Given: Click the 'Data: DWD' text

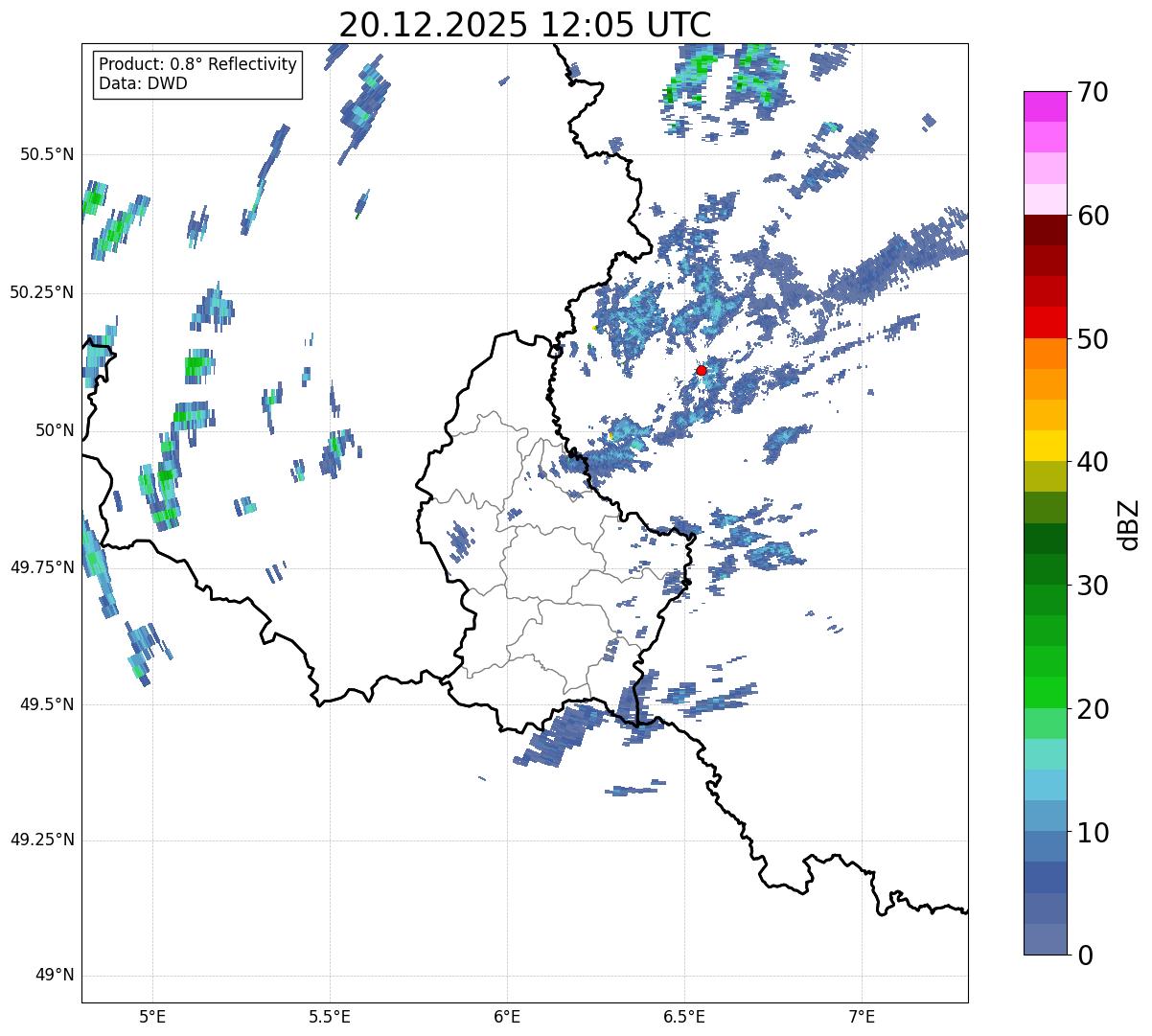Looking at the screenshot, I should (x=143, y=83).
